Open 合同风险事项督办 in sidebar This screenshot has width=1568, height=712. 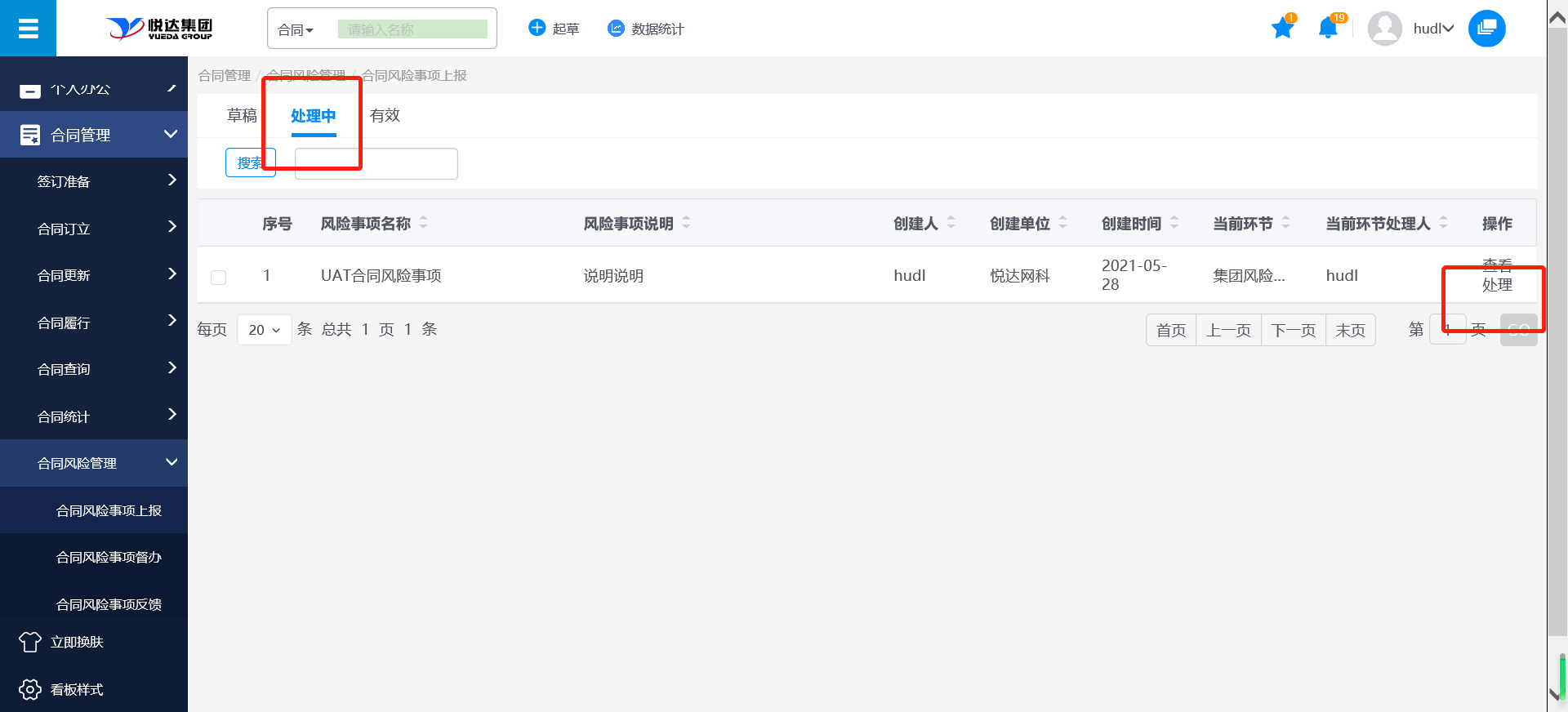click(109, 558)
